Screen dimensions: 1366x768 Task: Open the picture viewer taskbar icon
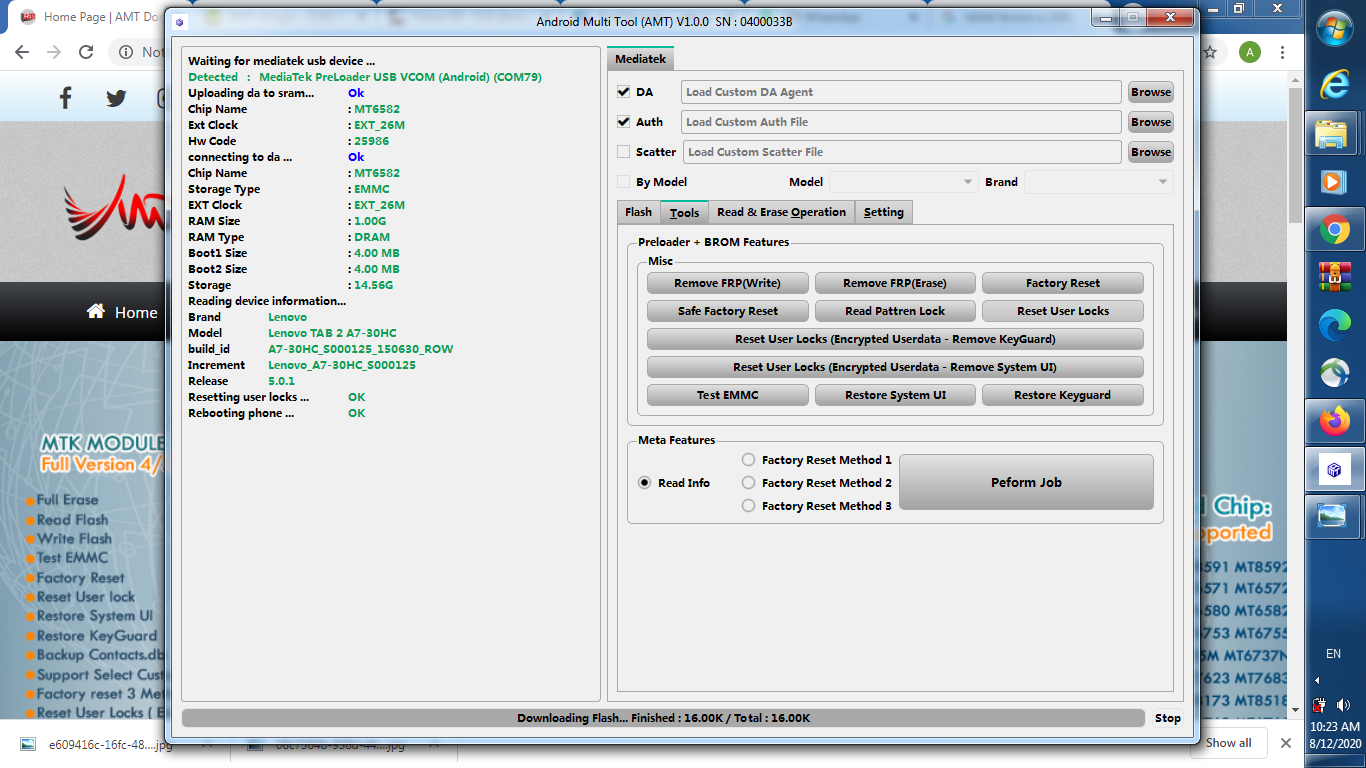[1333, 516]
